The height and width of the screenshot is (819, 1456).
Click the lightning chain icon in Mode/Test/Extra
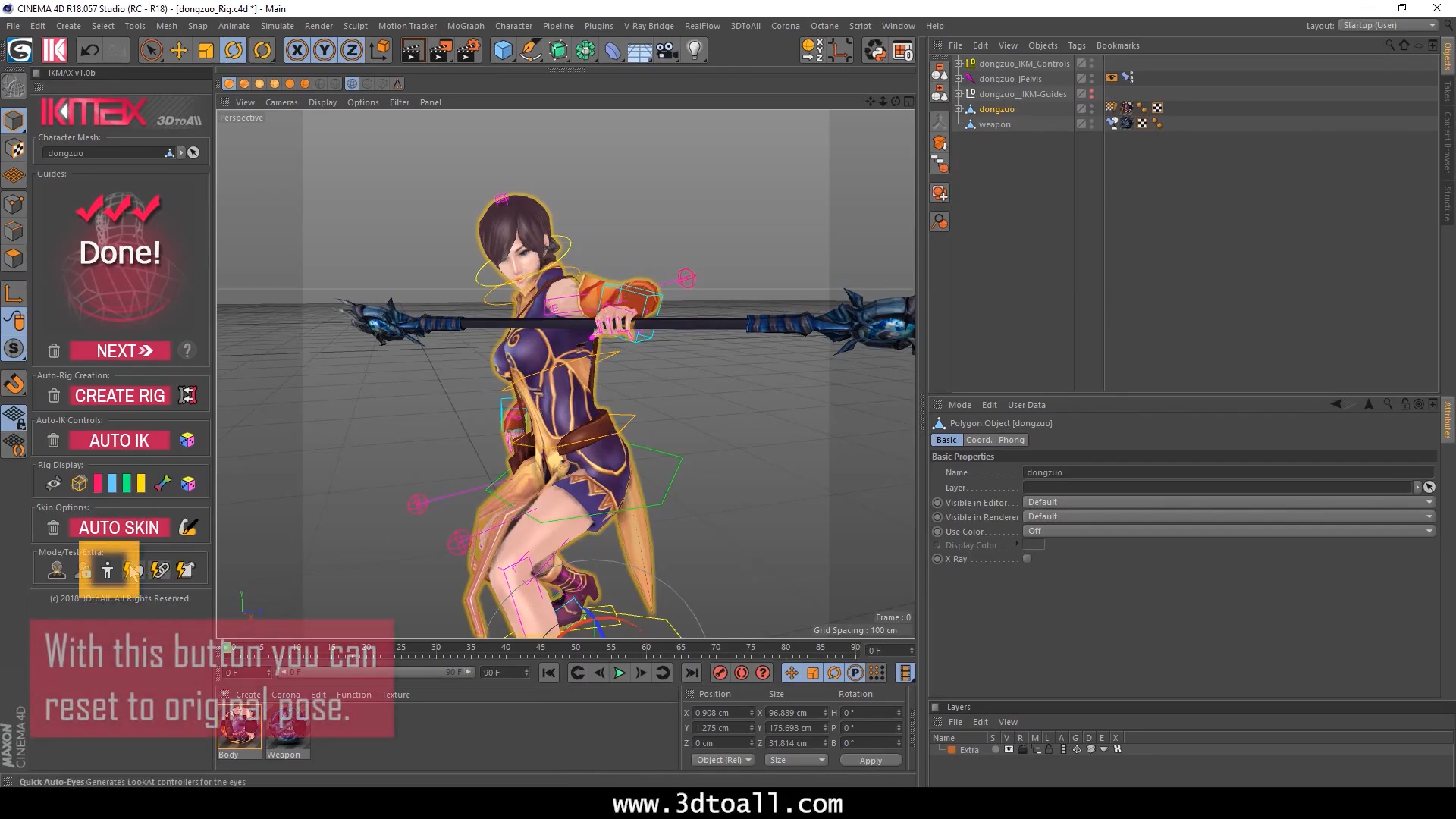(x=159, y=570)
